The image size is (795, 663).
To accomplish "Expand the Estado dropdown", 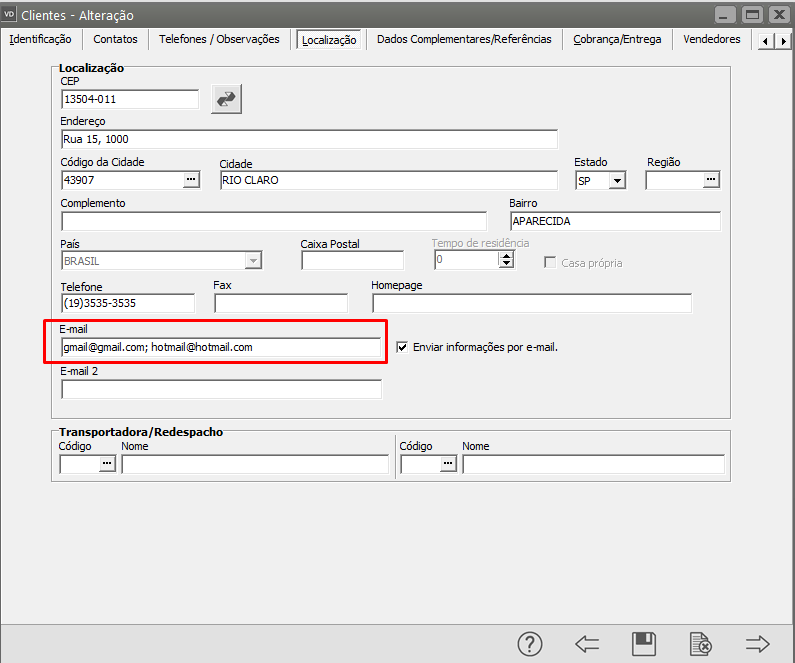I will 617,181.
